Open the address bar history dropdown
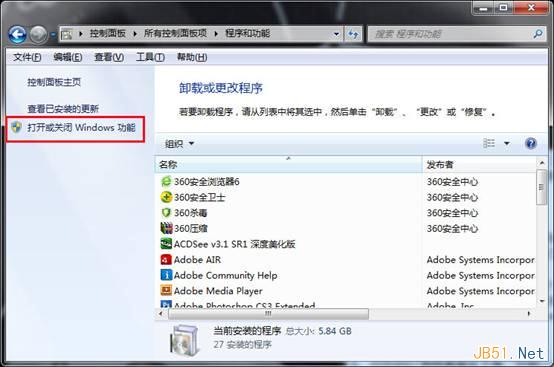 coord(336,34)
